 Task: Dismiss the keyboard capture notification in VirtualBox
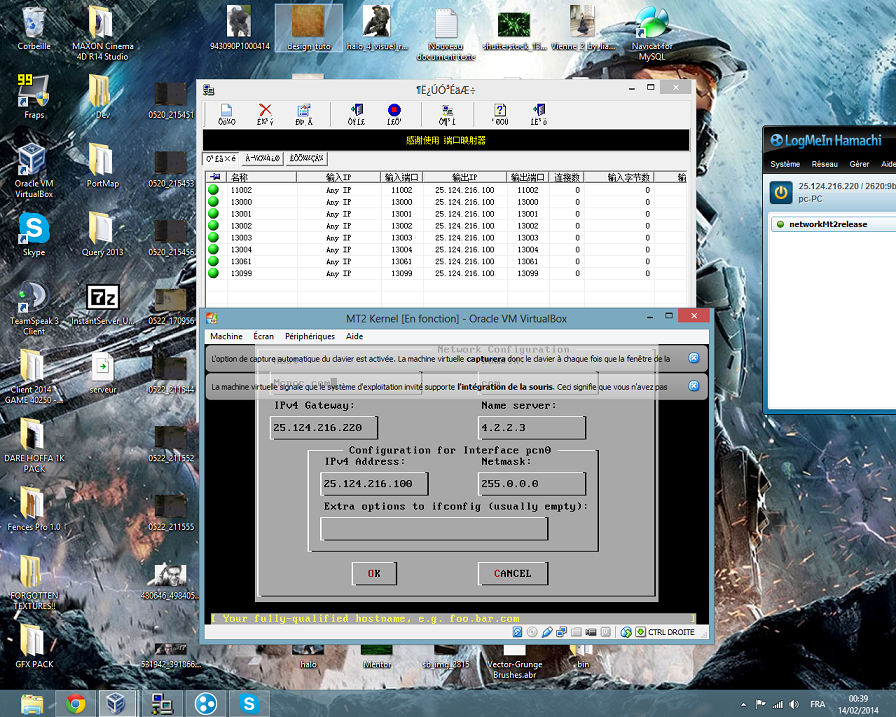[694, 358]
